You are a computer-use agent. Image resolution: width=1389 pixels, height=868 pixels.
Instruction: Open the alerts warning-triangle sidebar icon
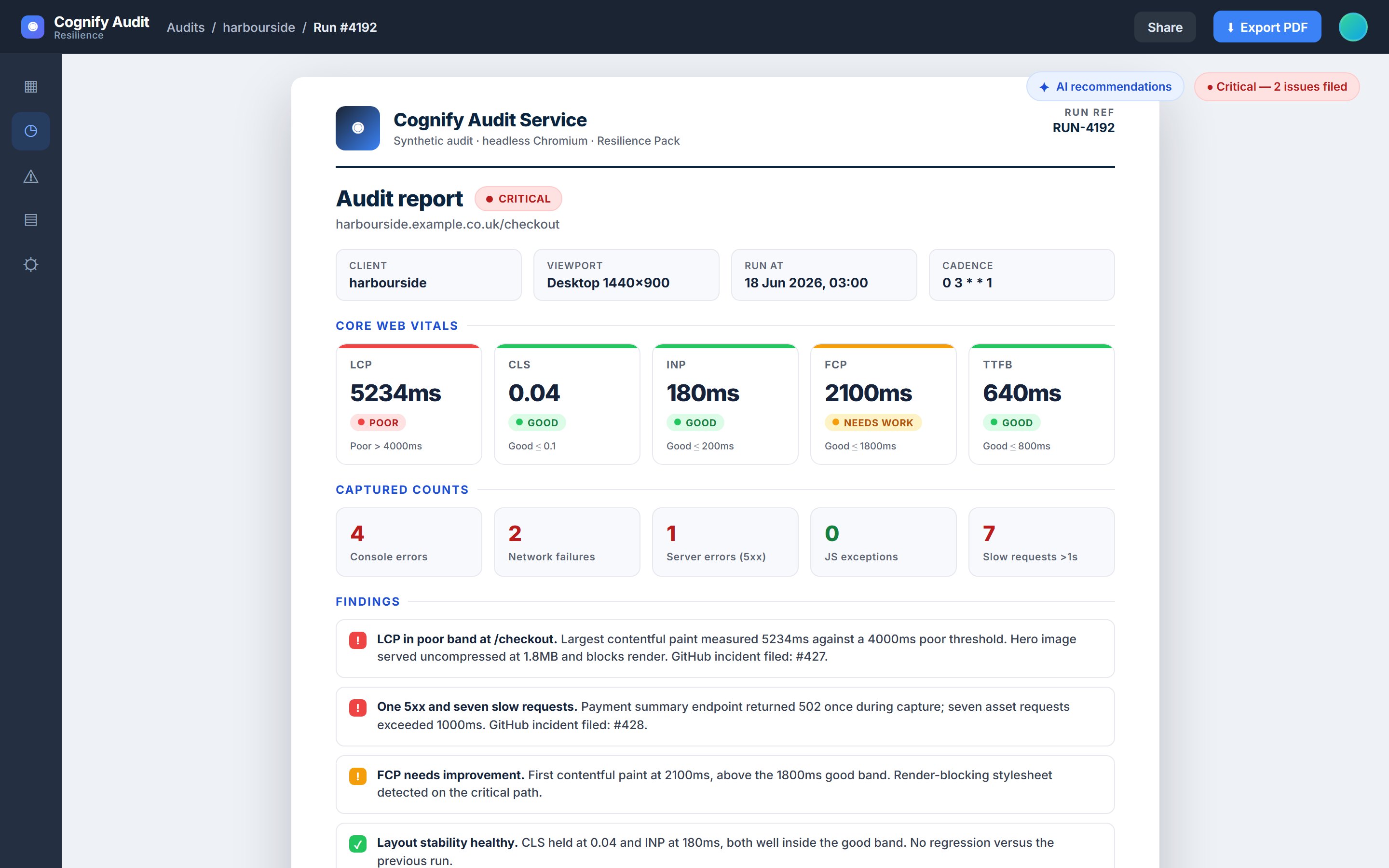31,176
